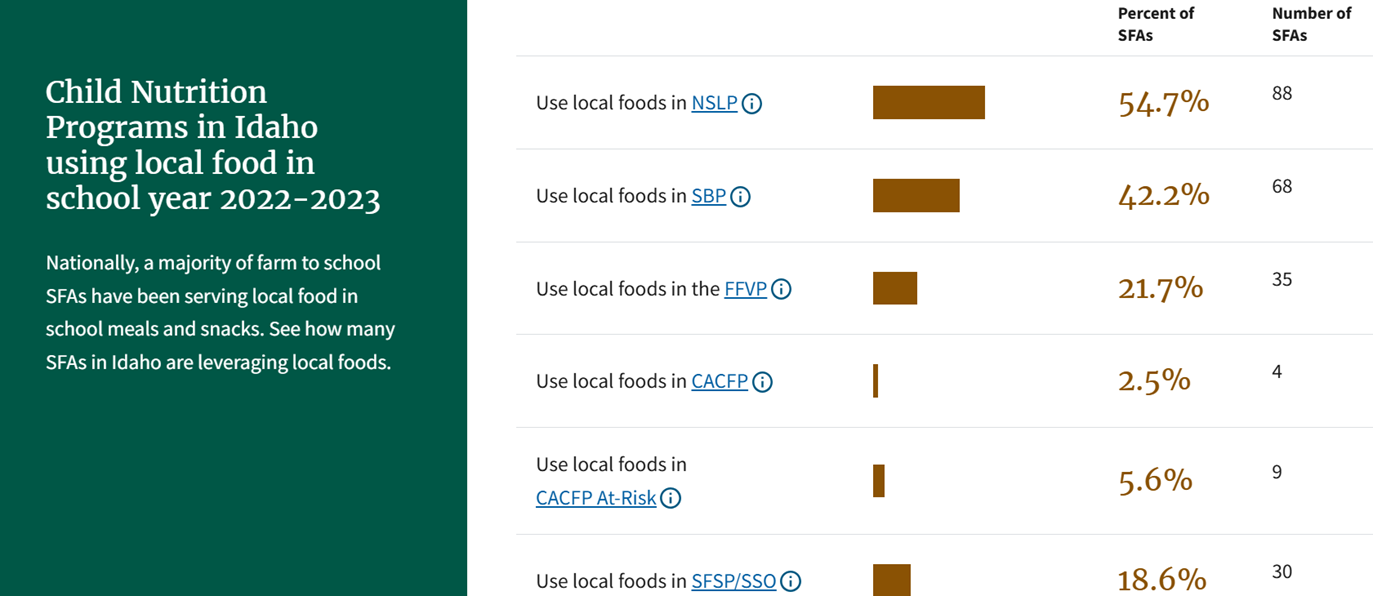Follow the SBP link

(708, 197)
